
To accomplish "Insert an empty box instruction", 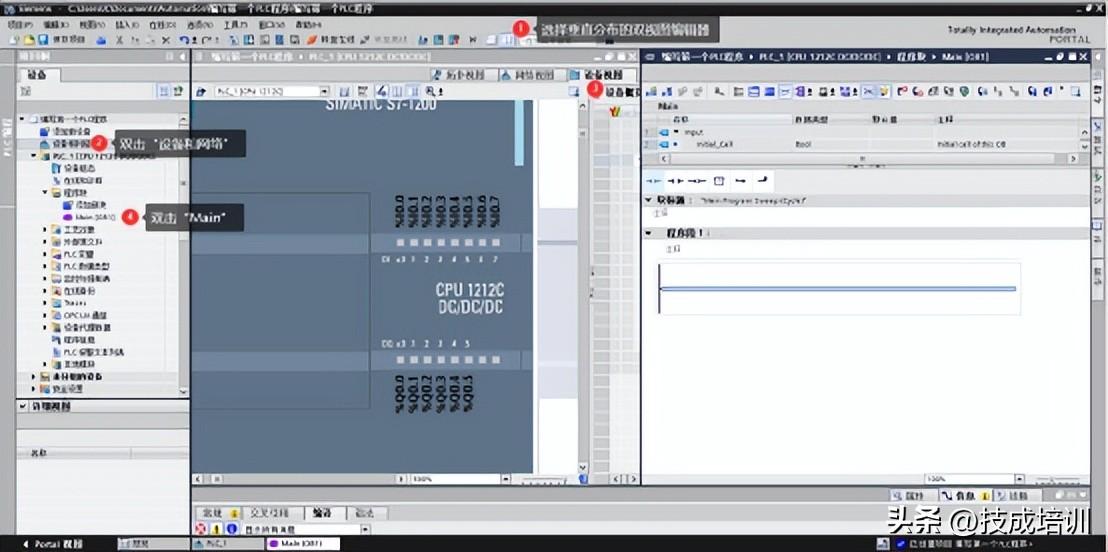I will tap(719, 181).
